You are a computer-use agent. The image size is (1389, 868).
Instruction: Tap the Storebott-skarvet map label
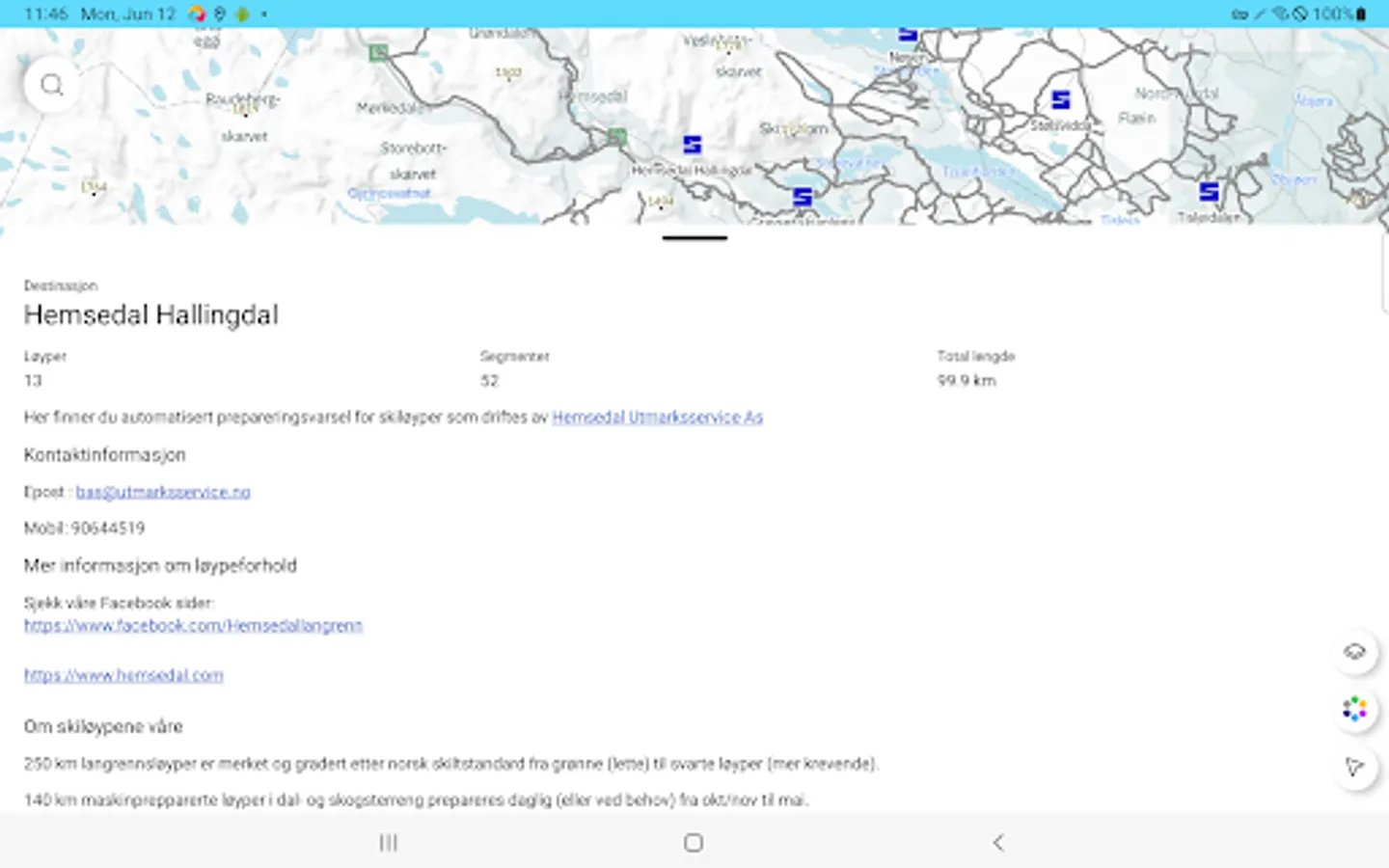[412, 161]
